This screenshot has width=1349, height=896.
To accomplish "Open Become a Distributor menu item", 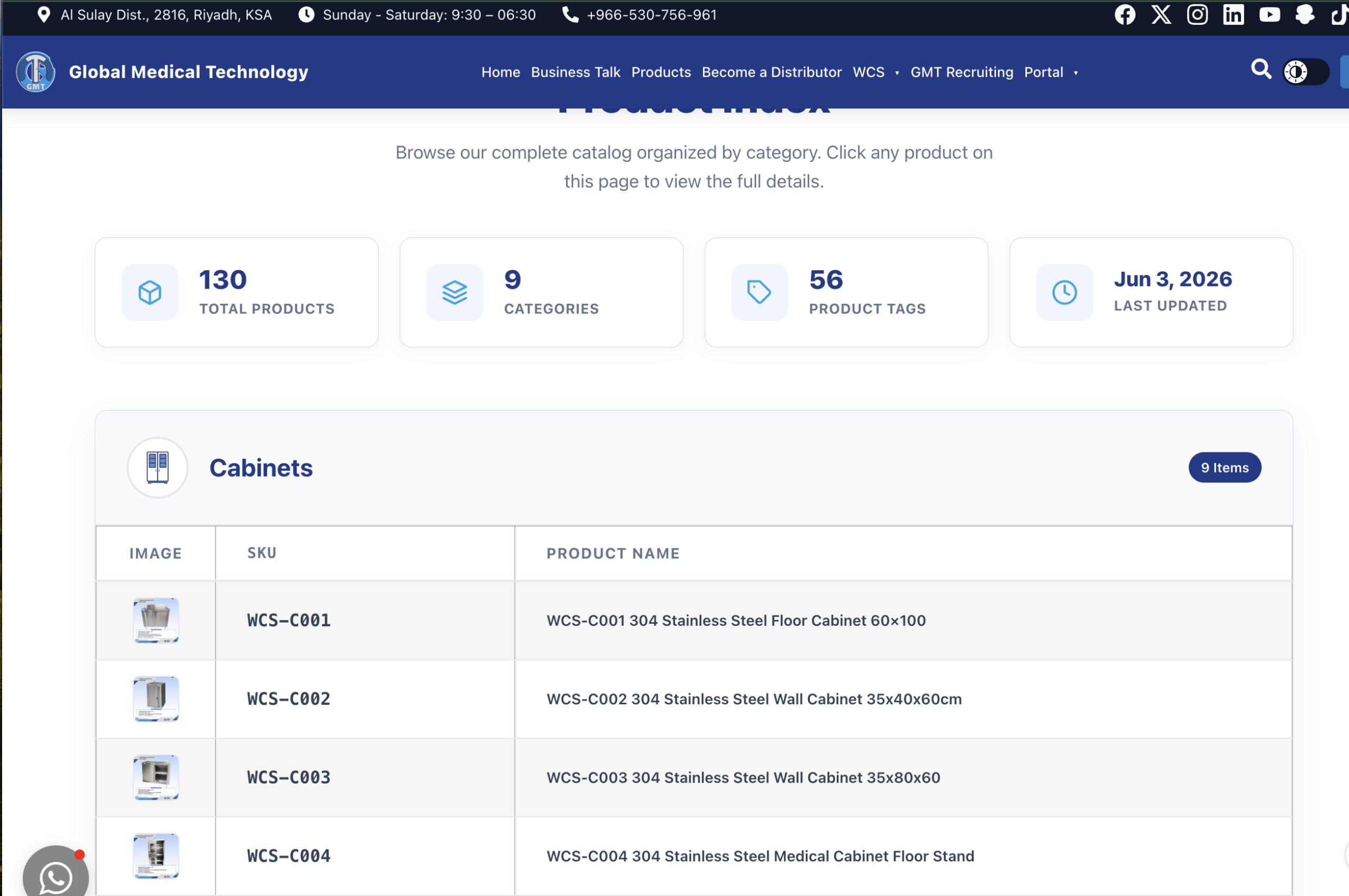I will point(771,73).
